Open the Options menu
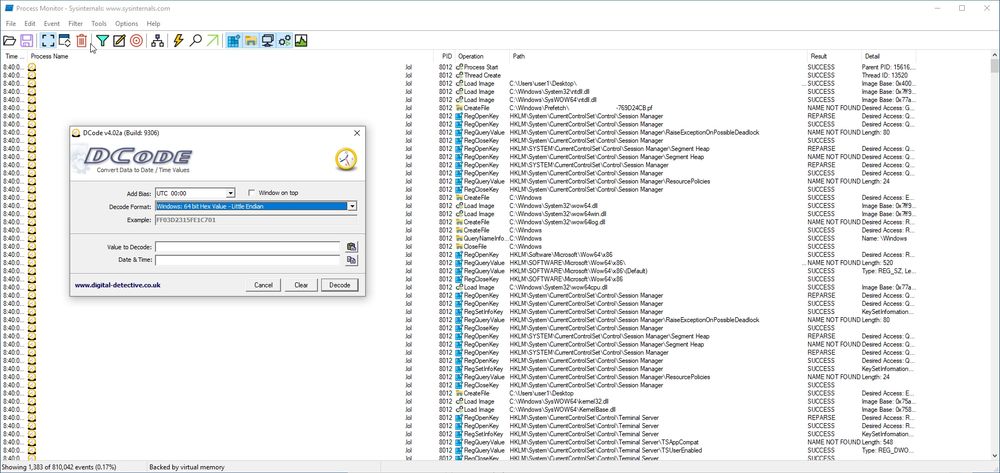 coord(126,24)
